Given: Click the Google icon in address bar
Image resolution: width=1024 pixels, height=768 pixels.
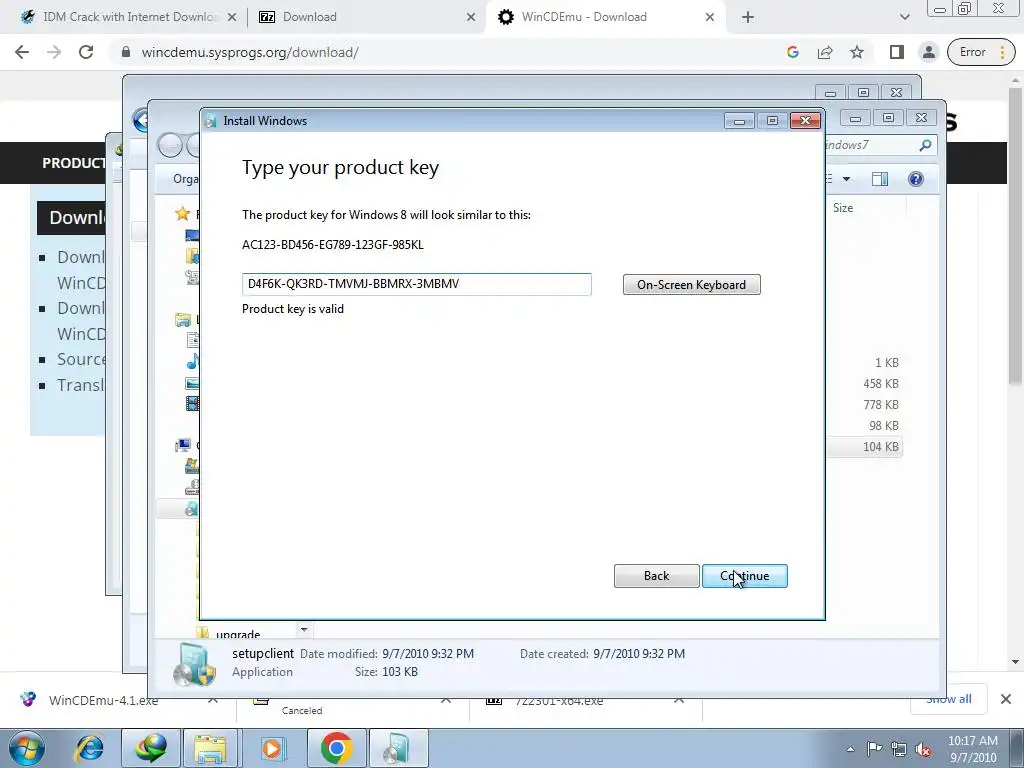Looking at the screenshot, I should click(x=793, y=52).
